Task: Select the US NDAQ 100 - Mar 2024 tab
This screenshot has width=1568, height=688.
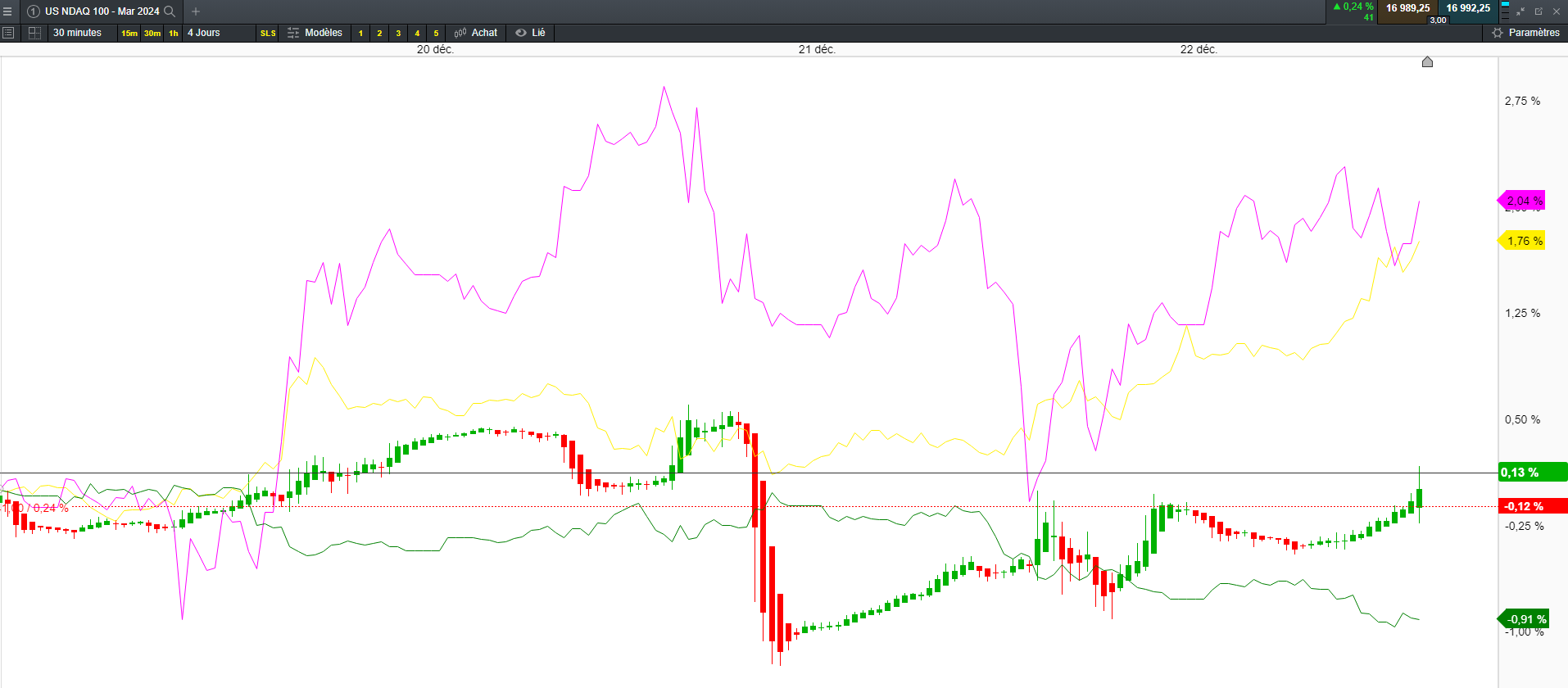Action: (102, 11)
